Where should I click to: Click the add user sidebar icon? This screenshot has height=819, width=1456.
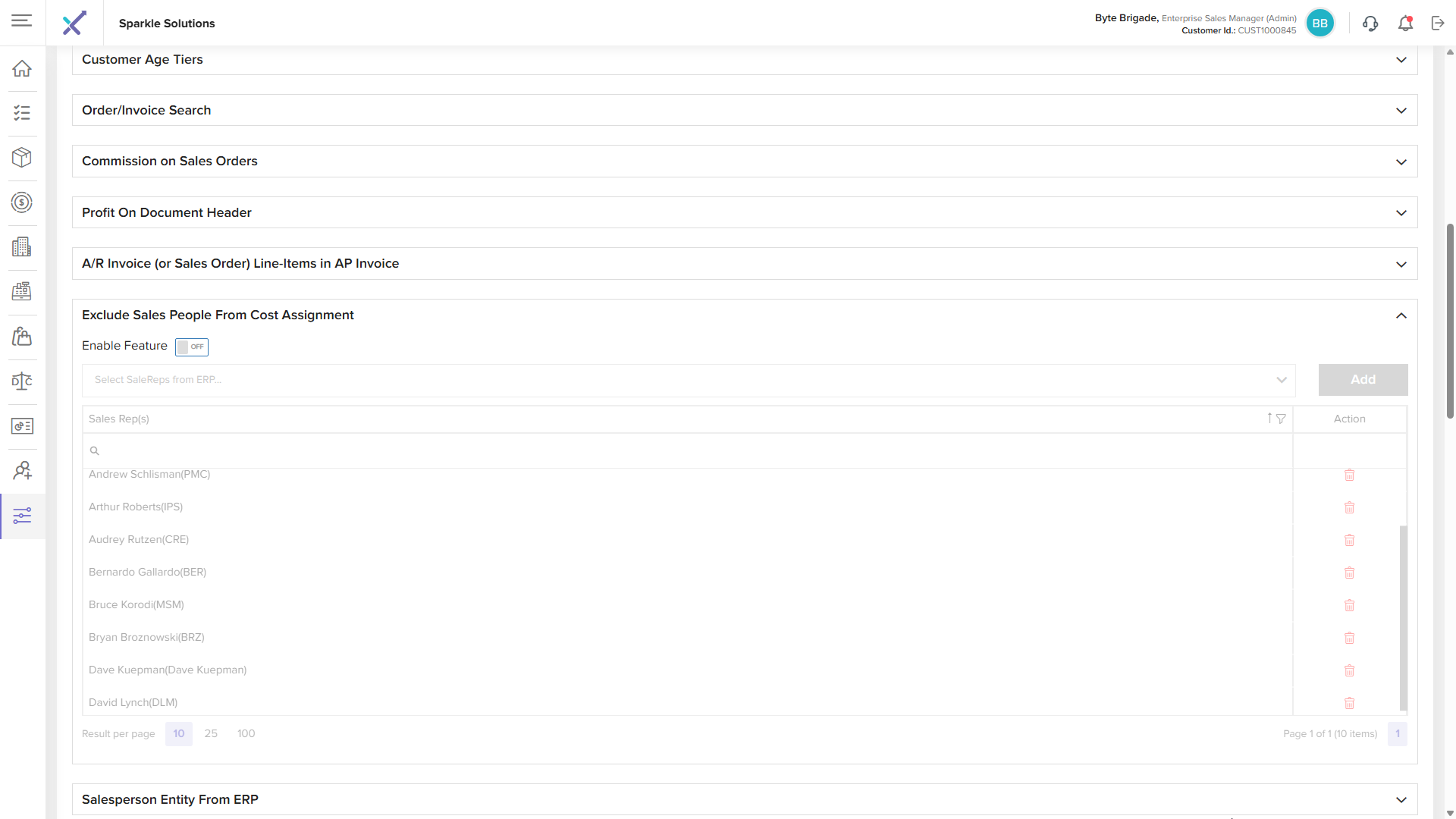click(x=22, y=471)
